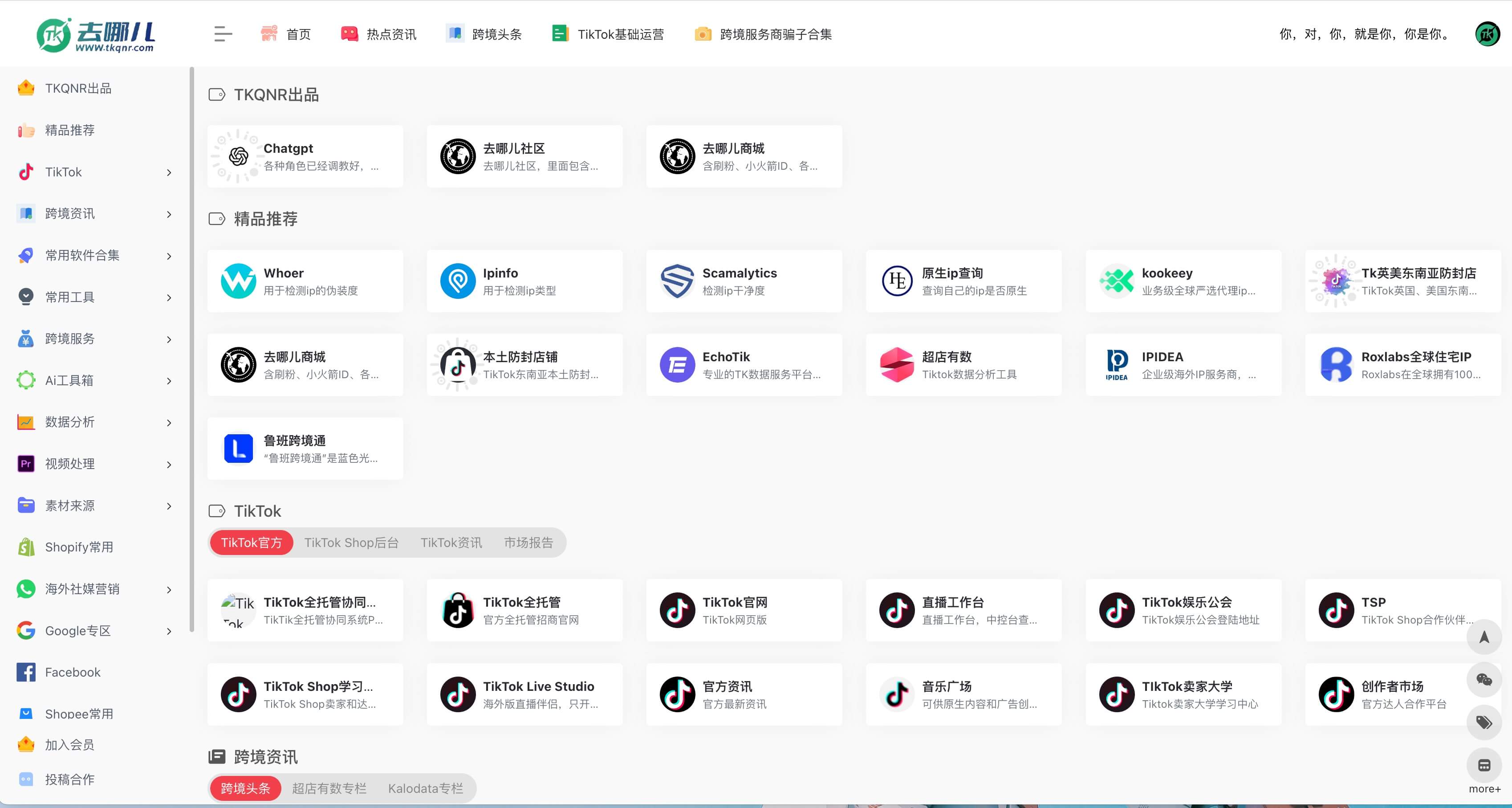This screenshot has height=808, width=1512.
Task: Expand the Google专区 sidebar submenu
Action: [x=169, y=631]
